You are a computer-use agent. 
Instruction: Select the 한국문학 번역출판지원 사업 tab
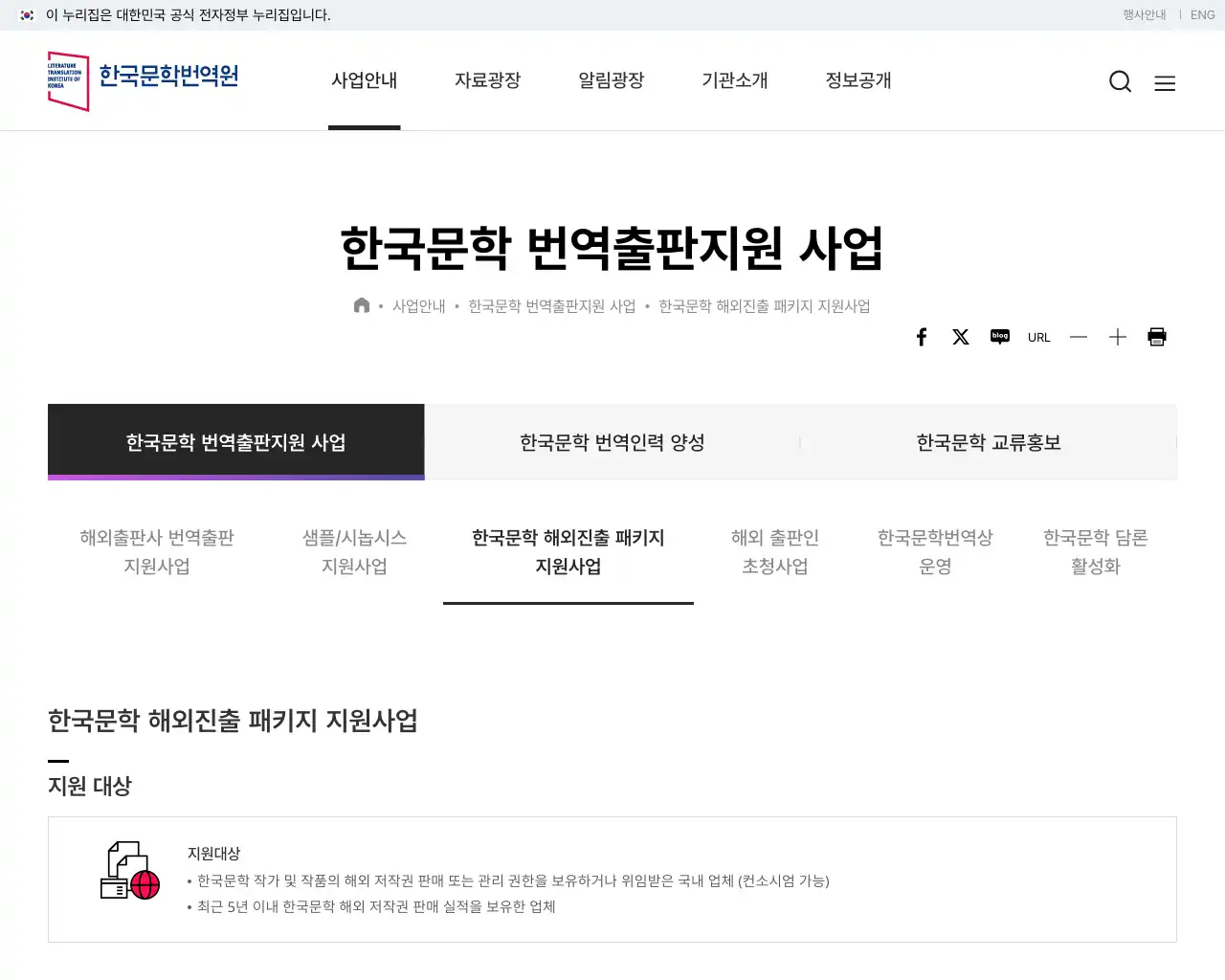[236, 442]
